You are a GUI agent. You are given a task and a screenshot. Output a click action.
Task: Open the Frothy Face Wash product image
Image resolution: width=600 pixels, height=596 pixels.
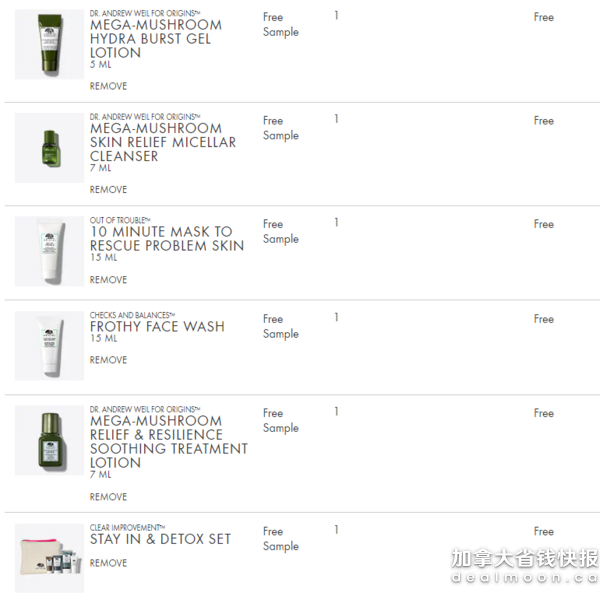pyautogui.click(x=49, y=346)
